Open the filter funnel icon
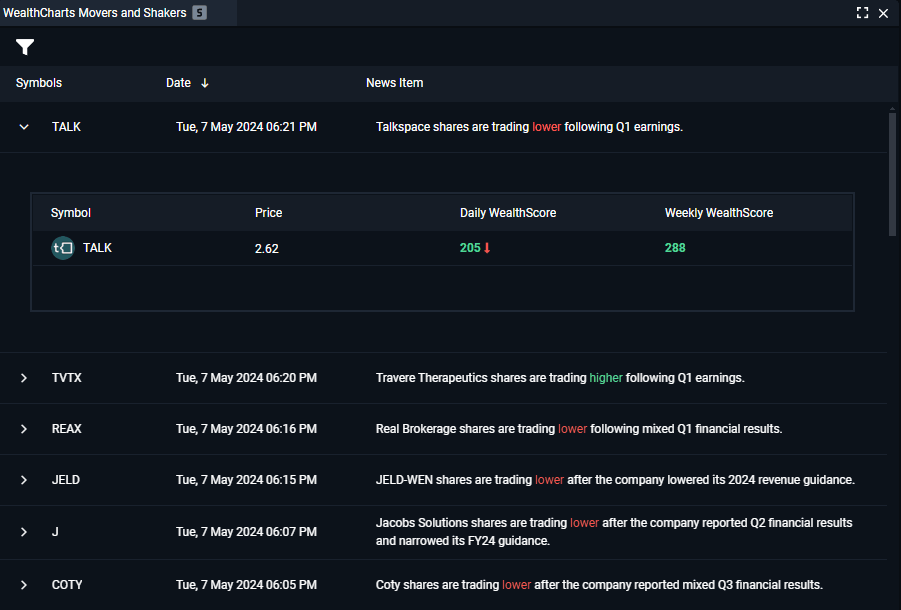Image resolution: width=901 pixels, height=610 pixels. pos(25,47)
